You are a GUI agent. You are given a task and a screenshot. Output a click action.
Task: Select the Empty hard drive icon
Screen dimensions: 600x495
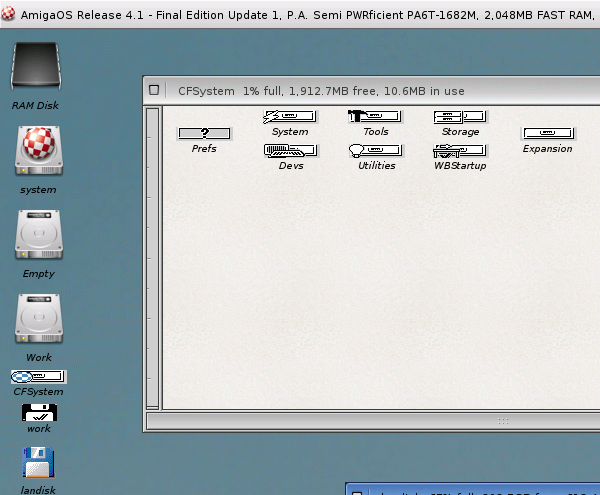point(39,234)
